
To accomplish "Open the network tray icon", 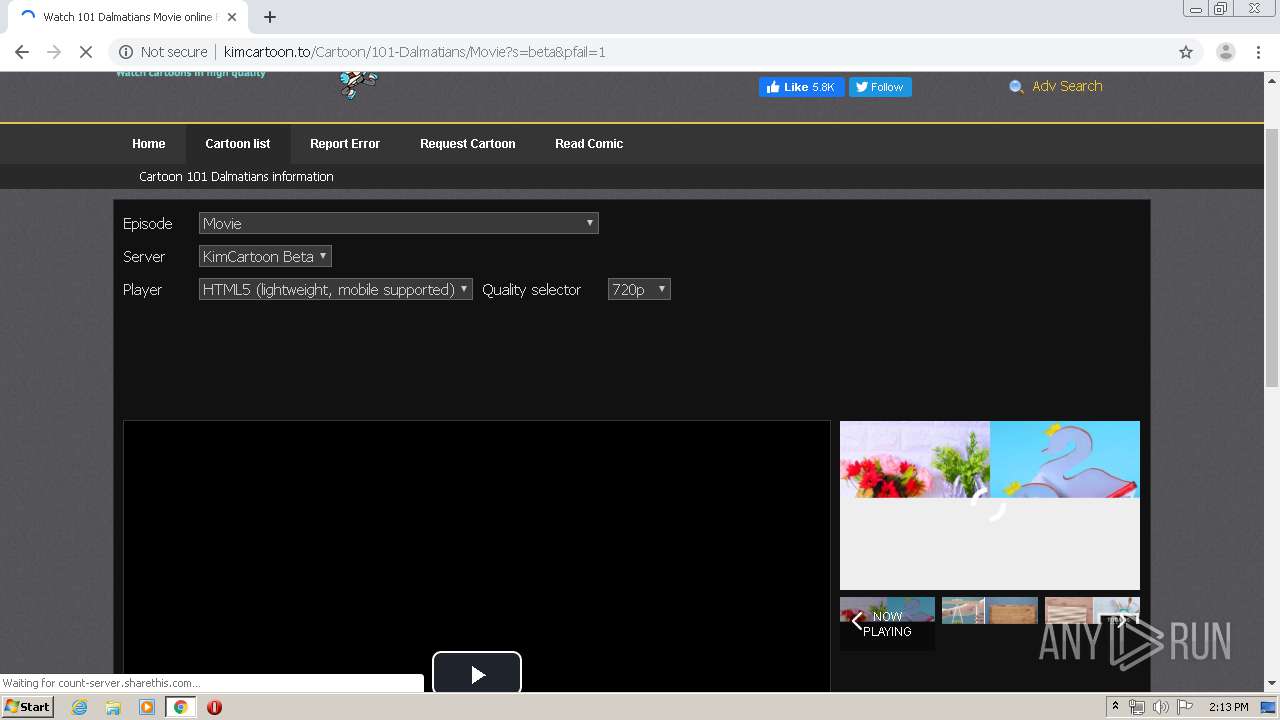I will point(1137,707).
